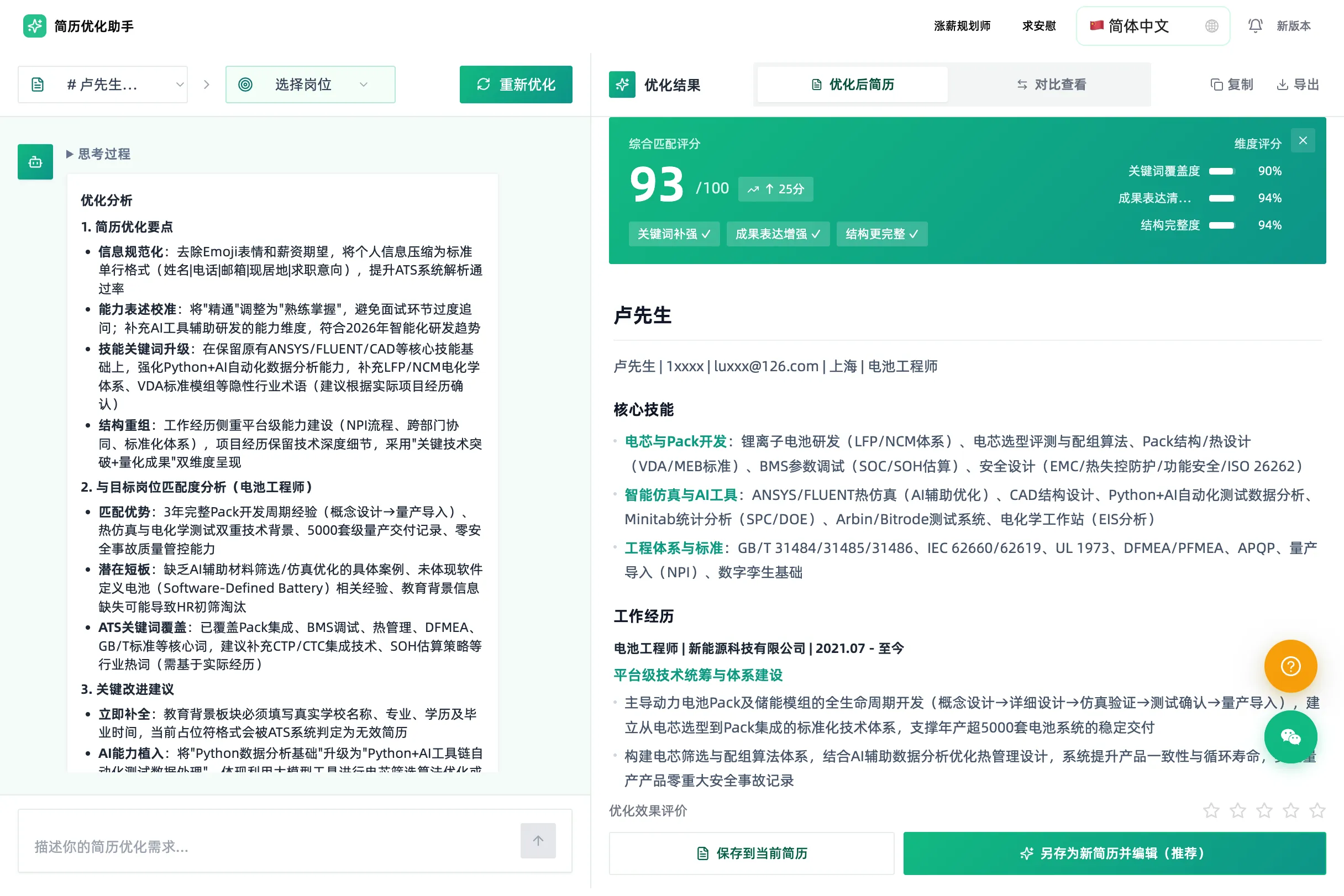Click the 结构完整度 progress bar
Screen dimensions: 1344x896
pyautogui.click(x=1222, y=225)
